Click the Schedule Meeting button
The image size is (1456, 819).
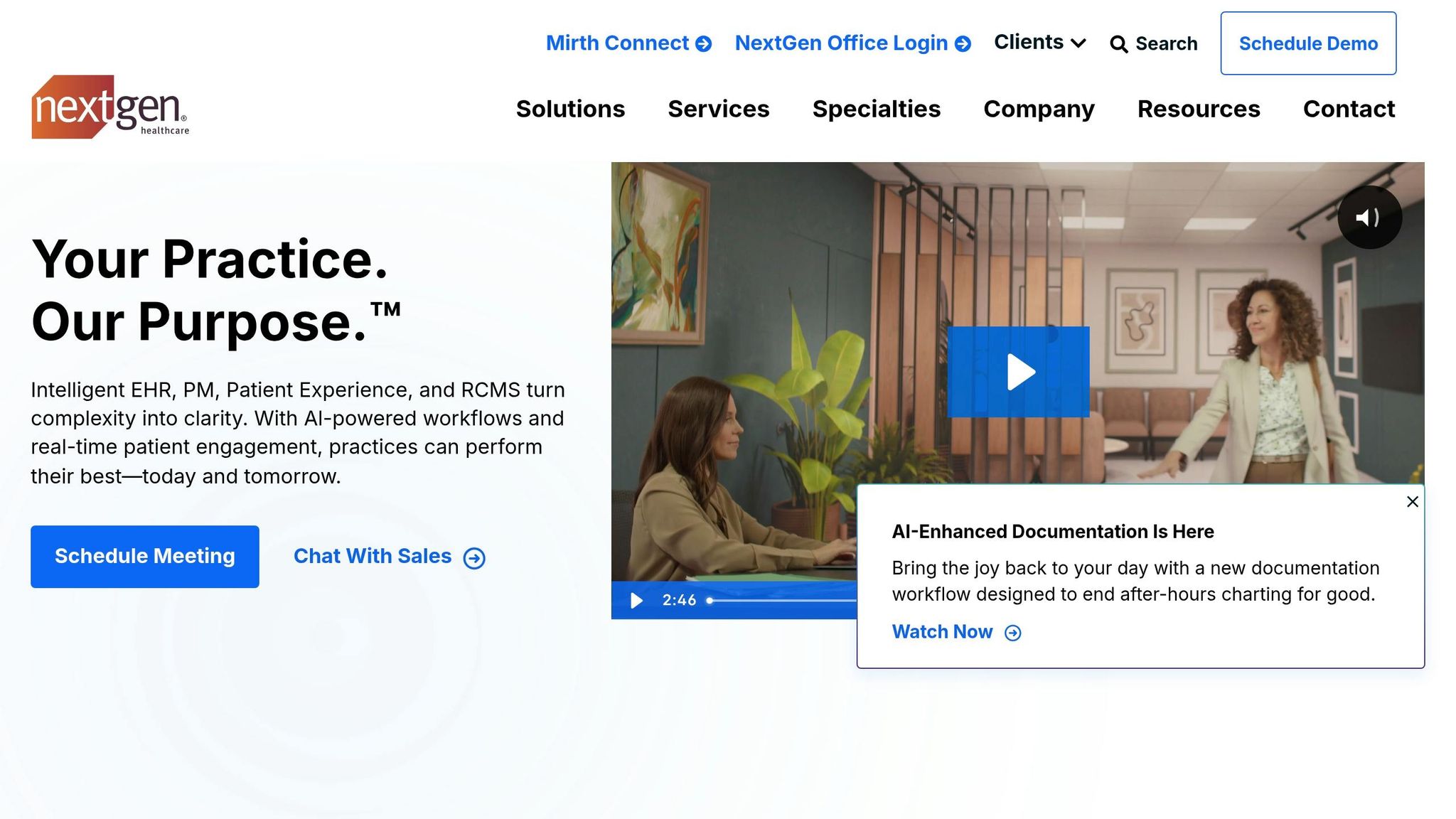click(x=145, y=556)
